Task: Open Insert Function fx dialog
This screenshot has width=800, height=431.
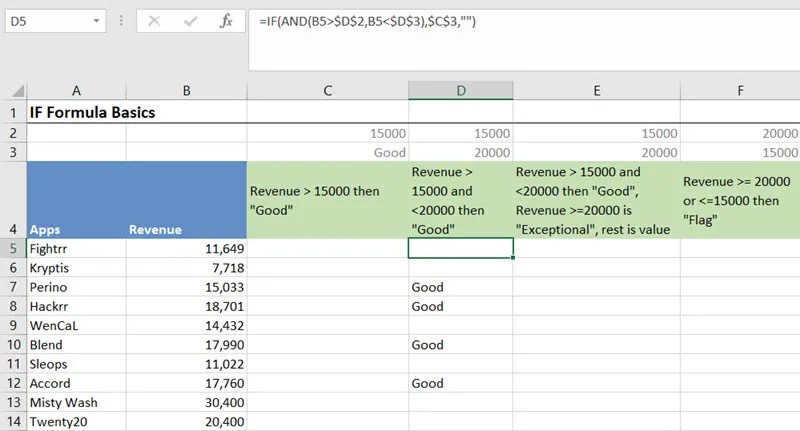Action: tap(227, 20)
